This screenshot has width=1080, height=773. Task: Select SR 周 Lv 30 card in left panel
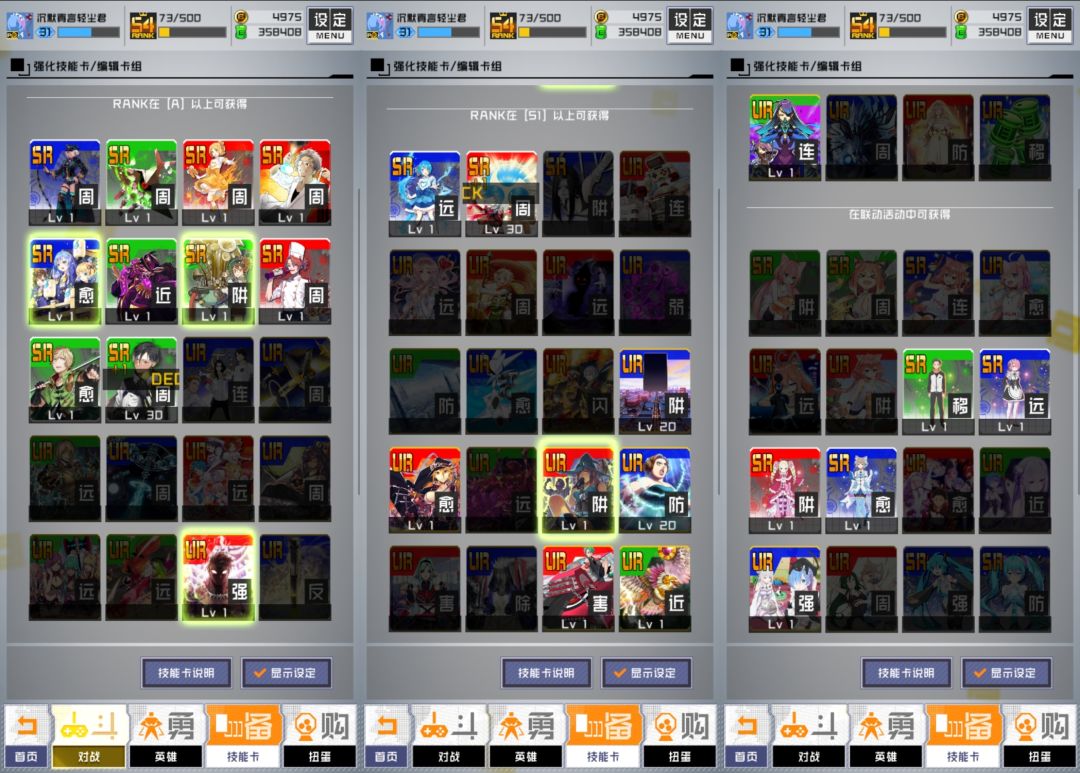tap(141, 380)
